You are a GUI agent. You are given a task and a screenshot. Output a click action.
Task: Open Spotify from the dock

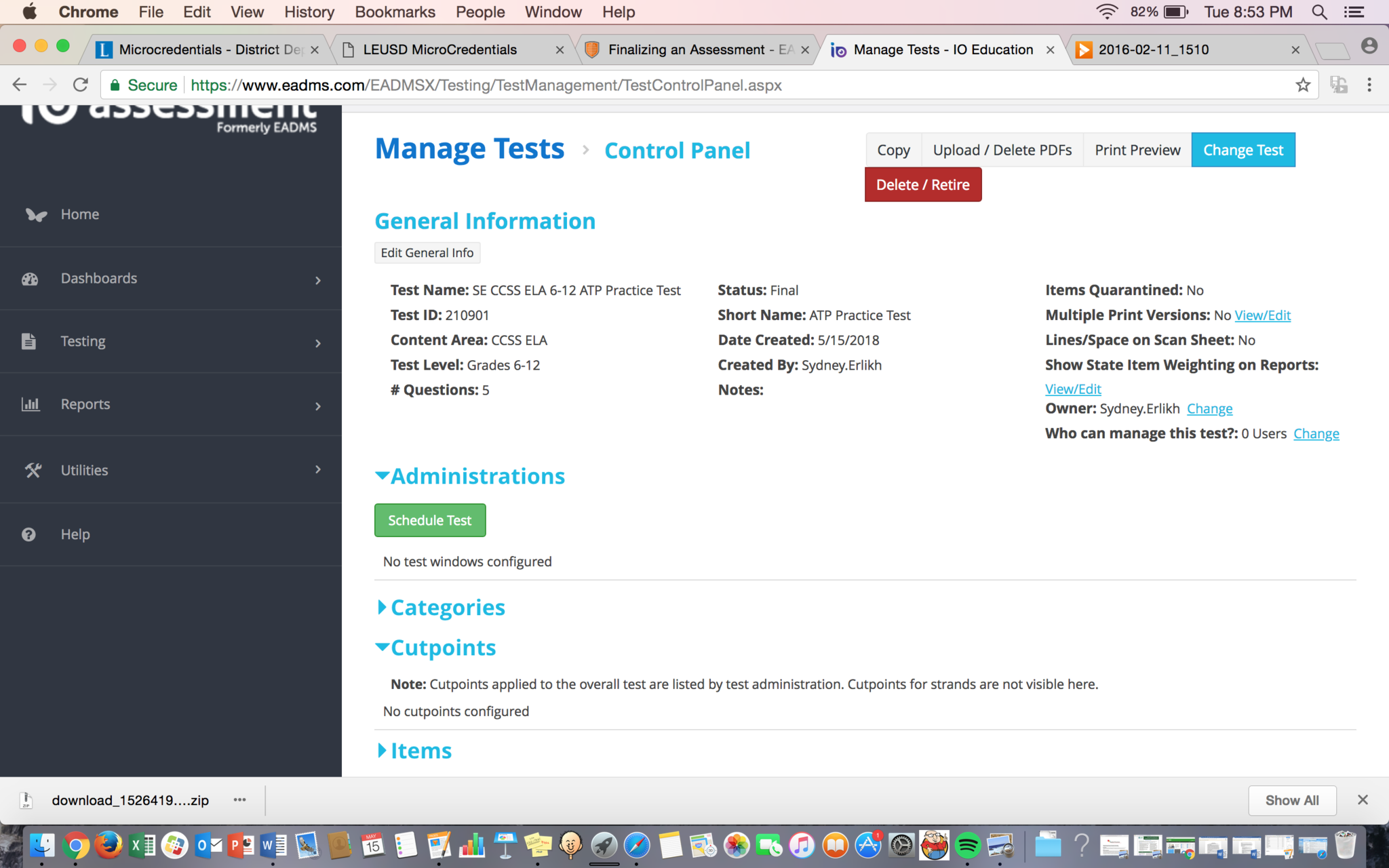[967, 846]
